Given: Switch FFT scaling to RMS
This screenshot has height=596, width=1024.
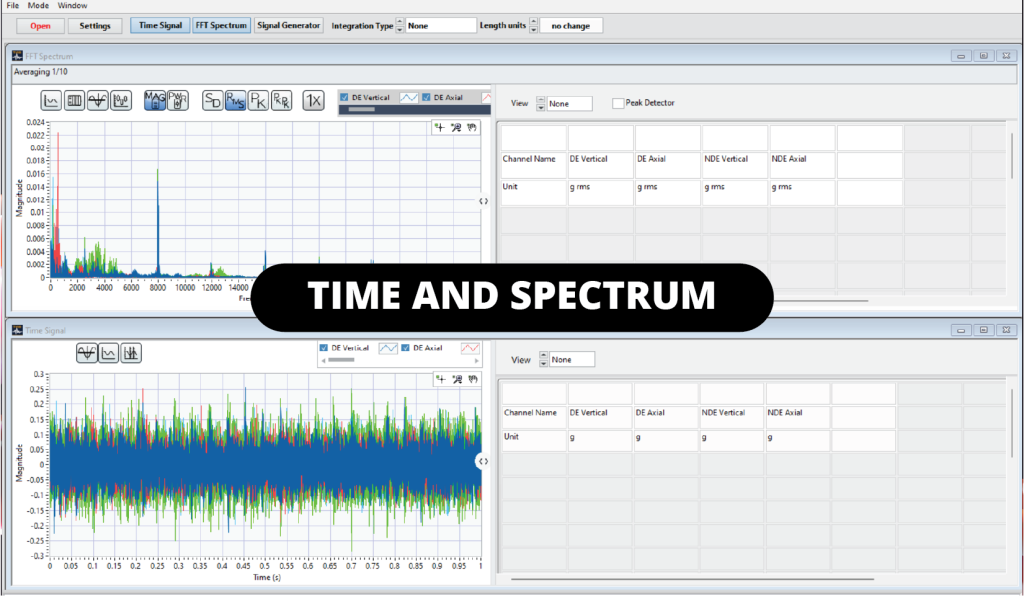Looking at the screenshot, I should 235,100.
